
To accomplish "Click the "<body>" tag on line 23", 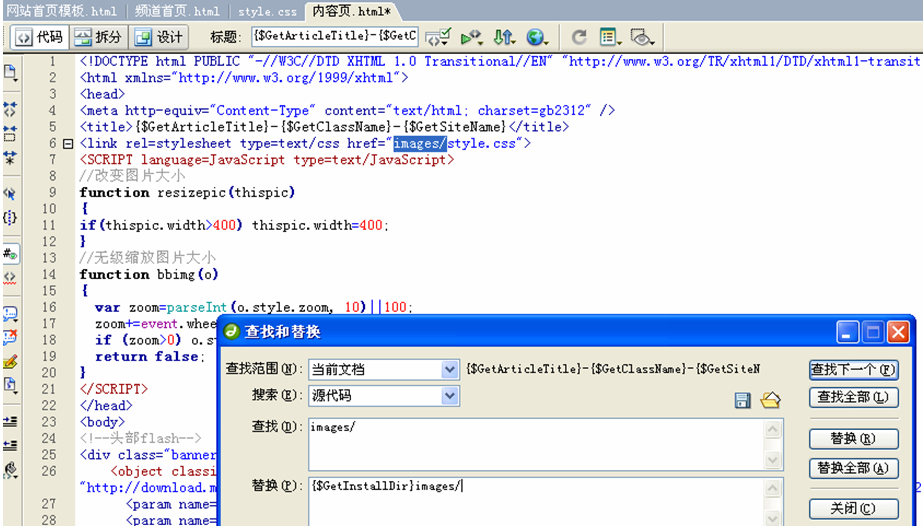I will 102,422.
